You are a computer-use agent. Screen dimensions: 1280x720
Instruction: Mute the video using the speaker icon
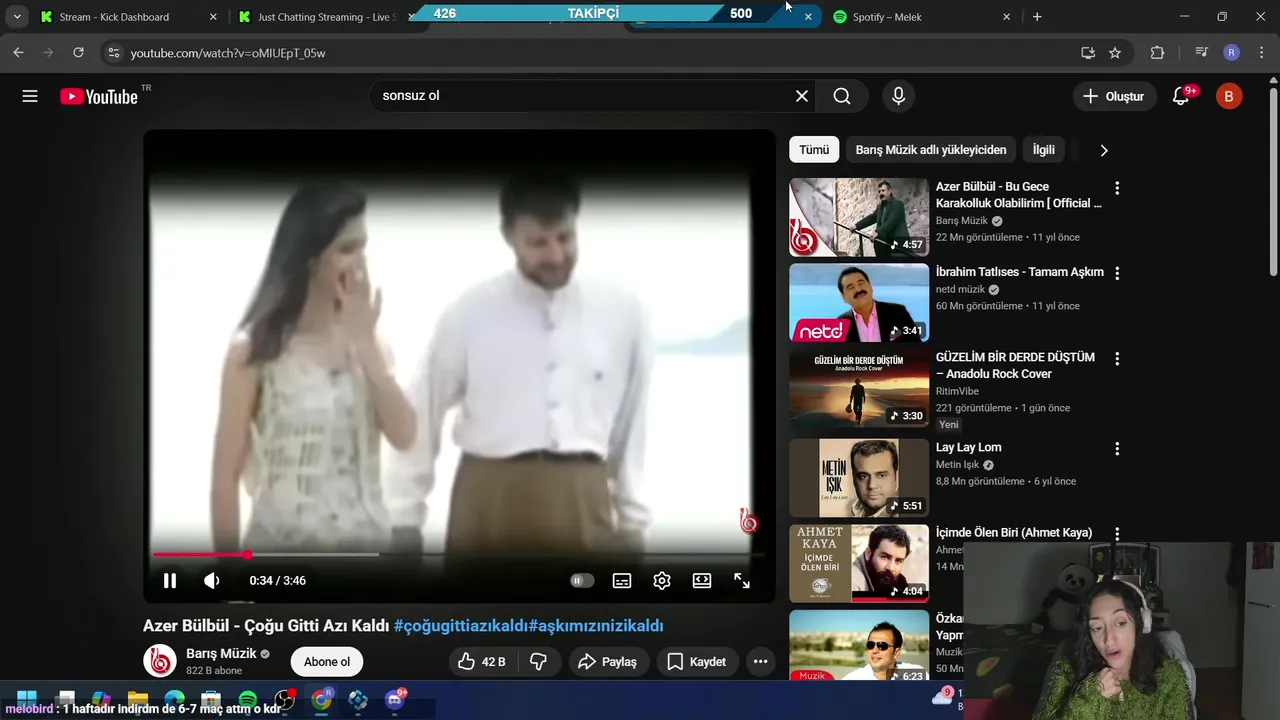point(212,580)
